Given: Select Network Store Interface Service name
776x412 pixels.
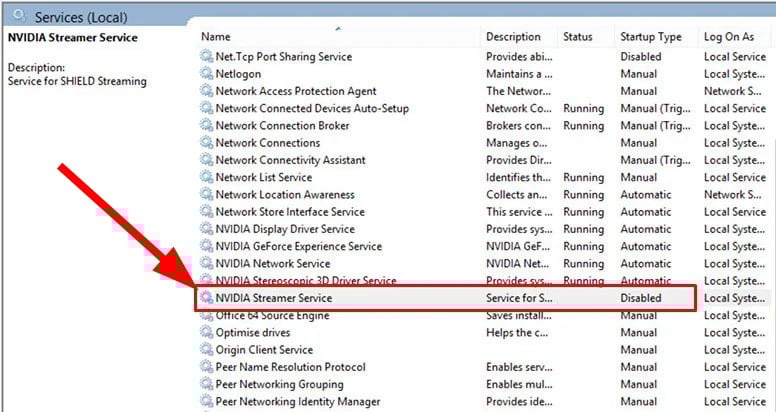Looking at the screenshot, I should point(290,211).
